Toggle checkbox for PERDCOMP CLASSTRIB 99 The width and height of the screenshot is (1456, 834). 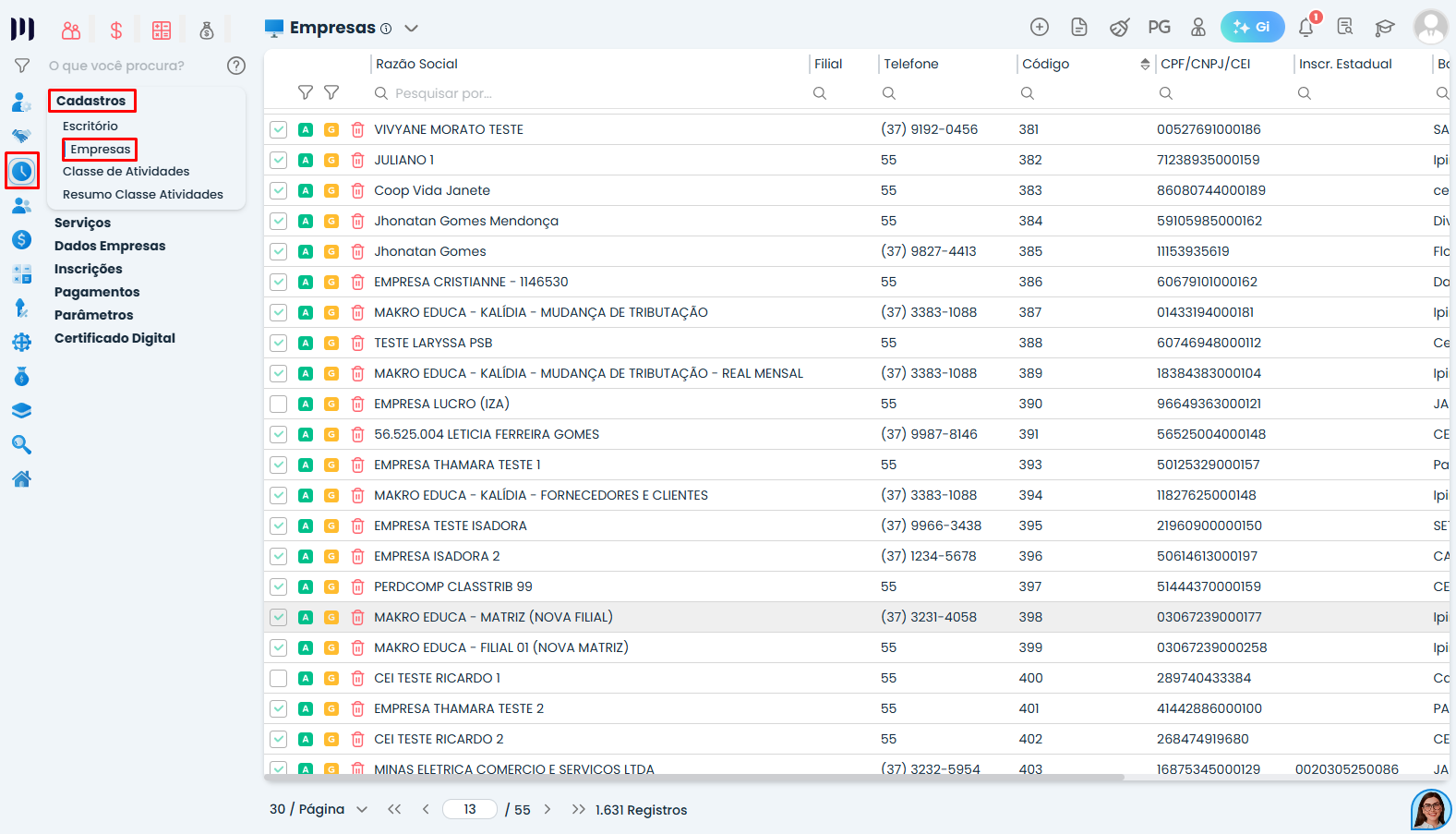[x=278, y=587]
